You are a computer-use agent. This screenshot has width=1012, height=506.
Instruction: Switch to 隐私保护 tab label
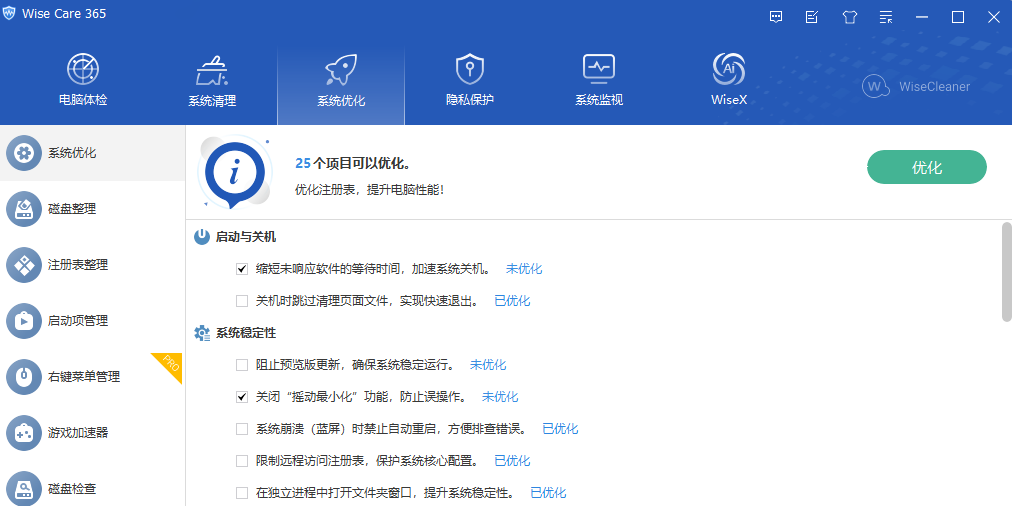pyautogui.click(x=470, y=101)
